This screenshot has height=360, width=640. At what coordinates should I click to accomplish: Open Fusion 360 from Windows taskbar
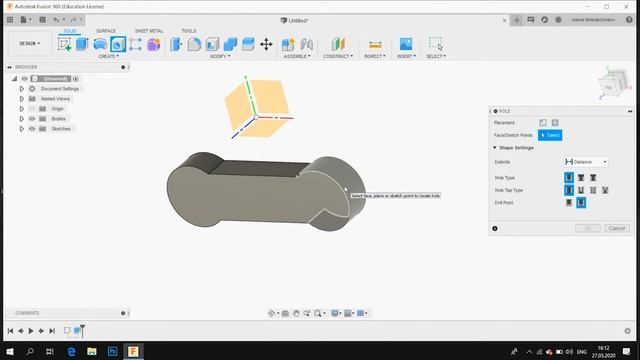(133, 351)
